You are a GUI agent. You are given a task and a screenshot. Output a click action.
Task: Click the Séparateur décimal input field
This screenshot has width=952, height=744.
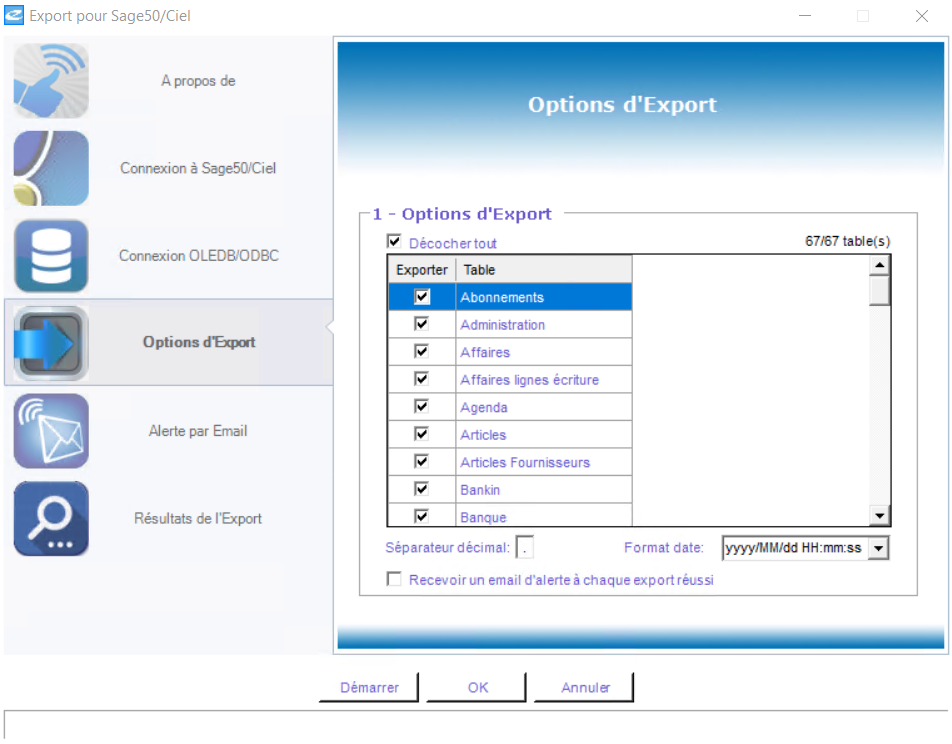click(x=525, y=548)
